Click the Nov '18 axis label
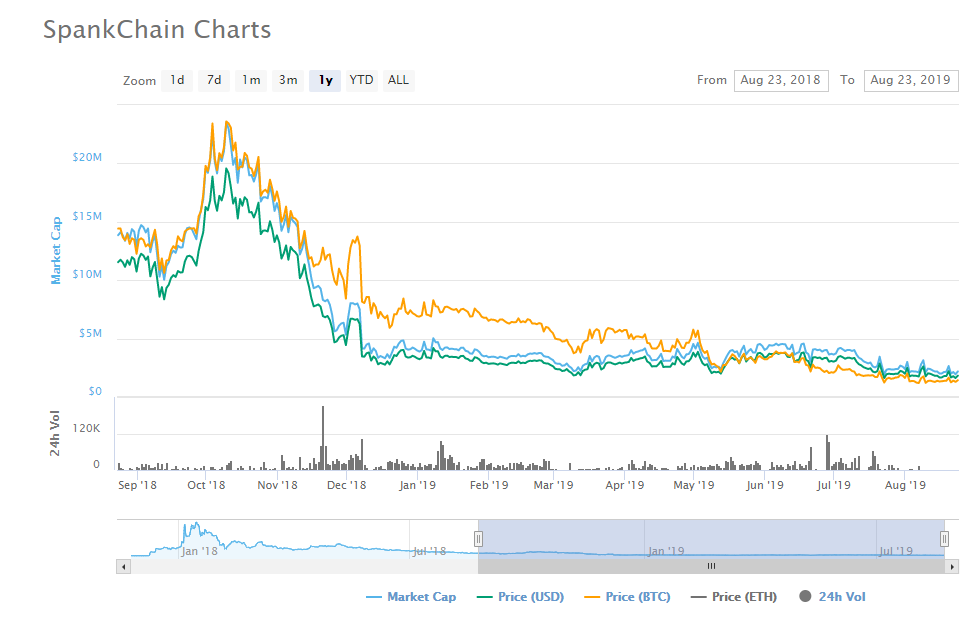The height and width of the screenshot is (625, 970). 277,485
